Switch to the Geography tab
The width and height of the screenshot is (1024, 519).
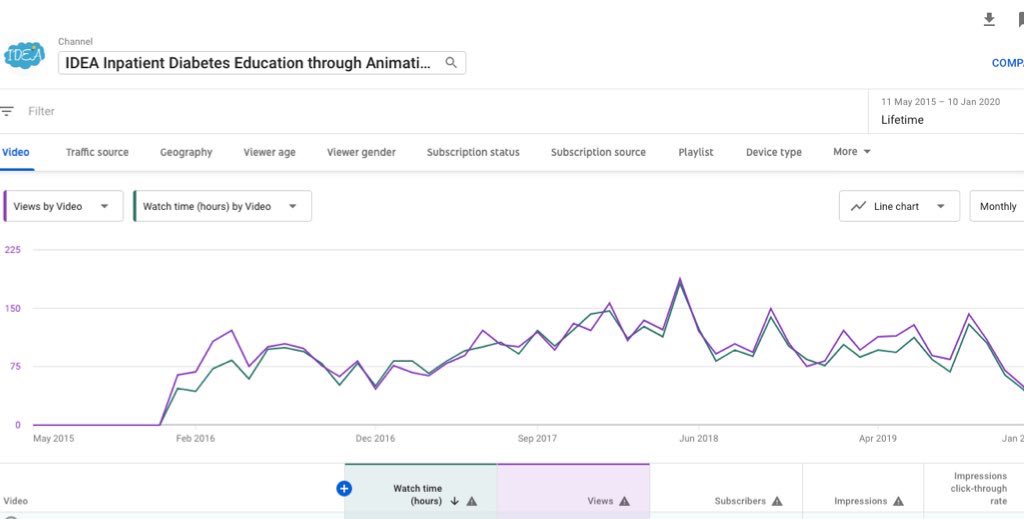tap(186, 152)
